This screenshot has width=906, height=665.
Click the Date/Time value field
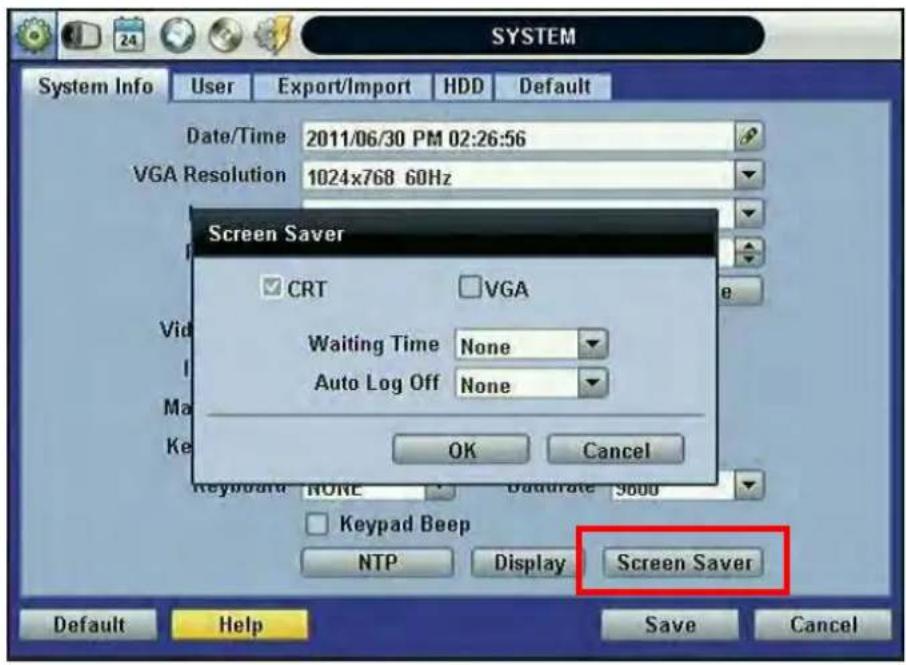(518, 138)
